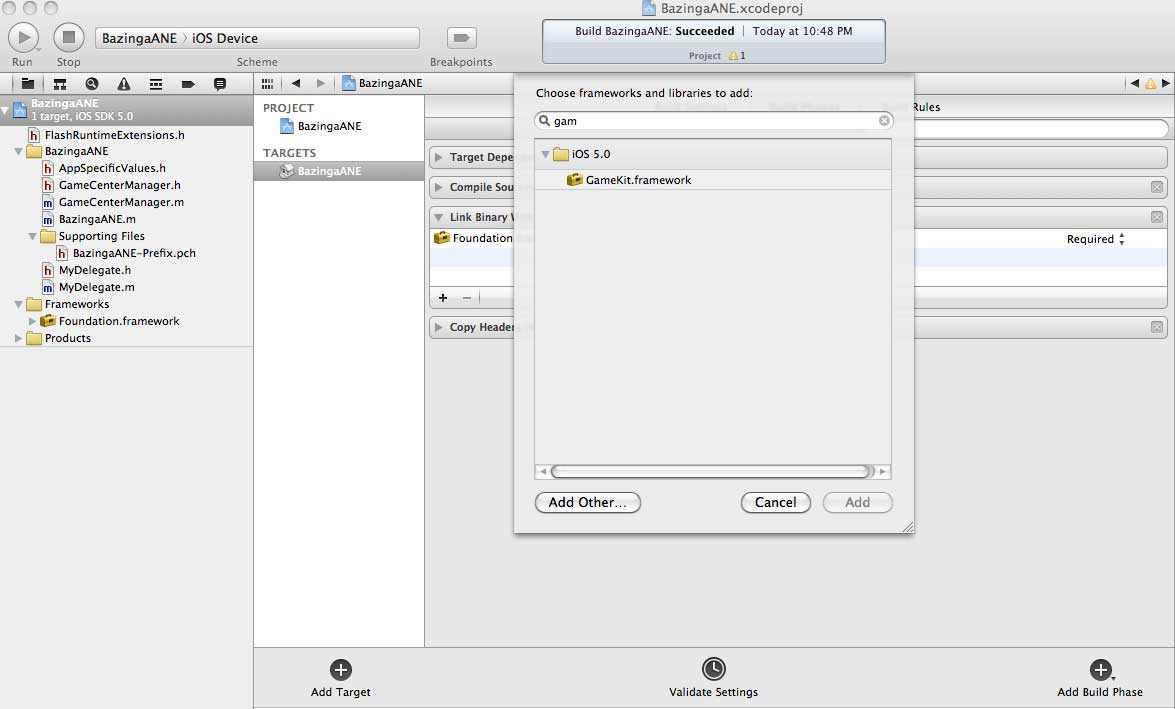Open the project navigator folder icon
Image resolution: width=1175 pixels, height=709 pixels.
click(28, 84)
